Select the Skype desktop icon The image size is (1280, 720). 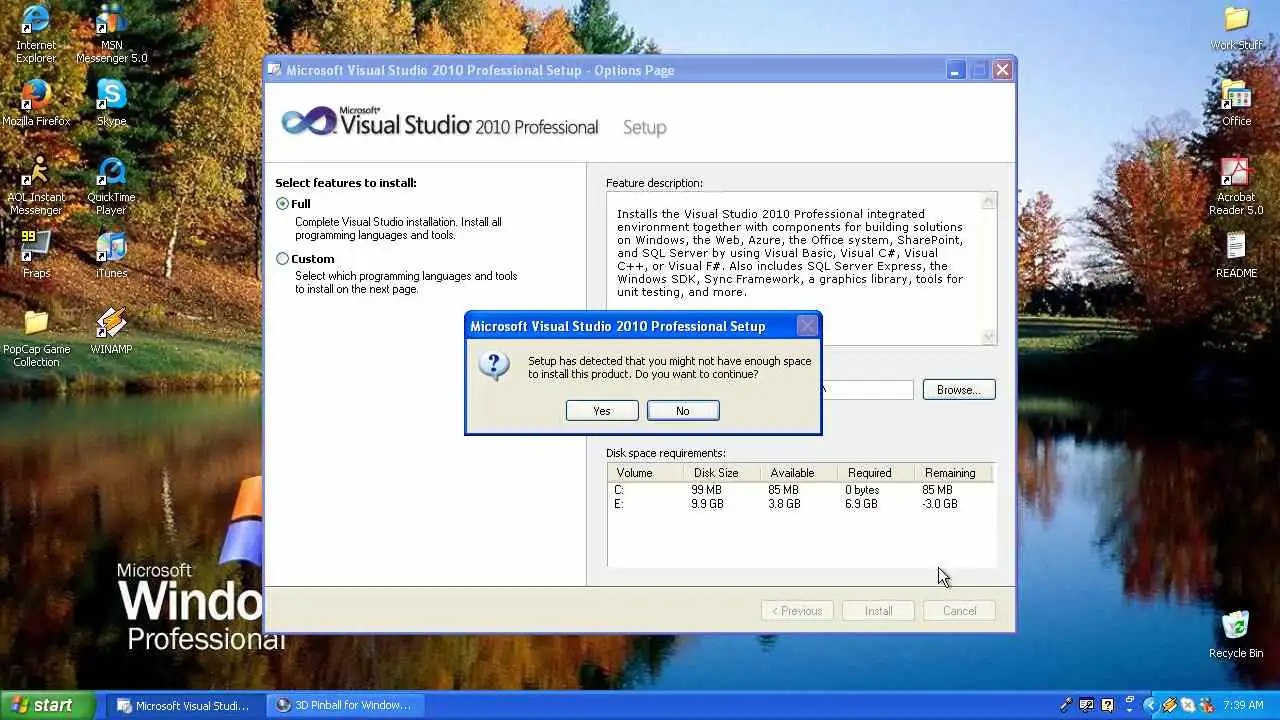click(x=111, y=102)
